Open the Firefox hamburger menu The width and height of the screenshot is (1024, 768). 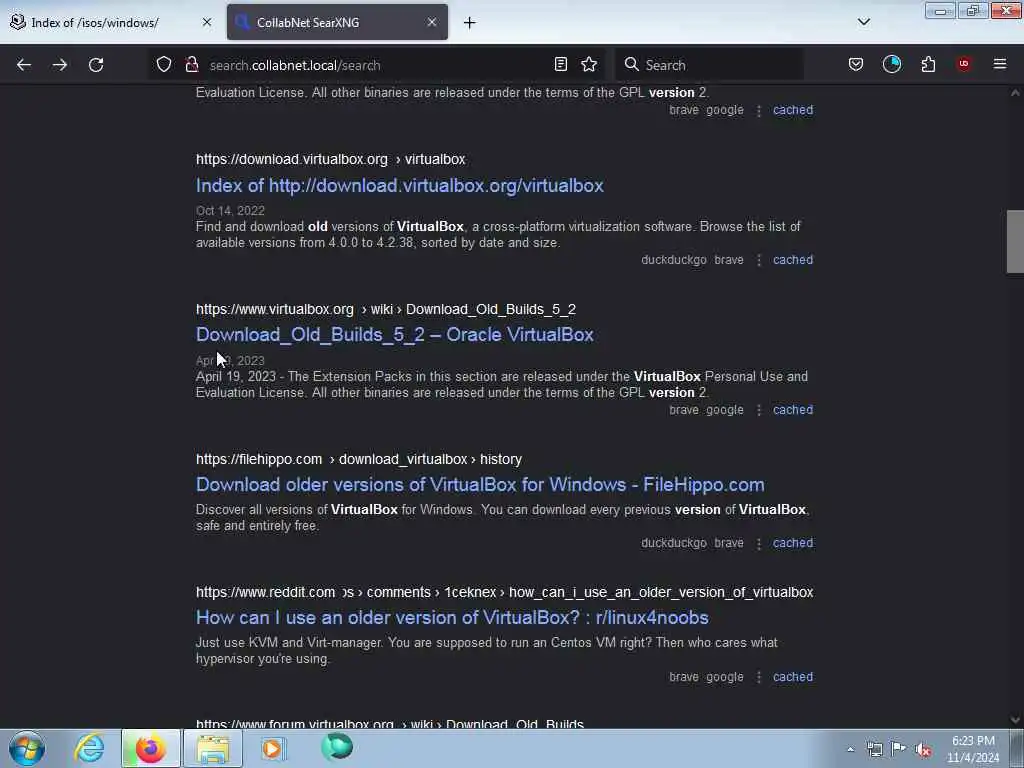pyautogui.click(x=999, y=64)
